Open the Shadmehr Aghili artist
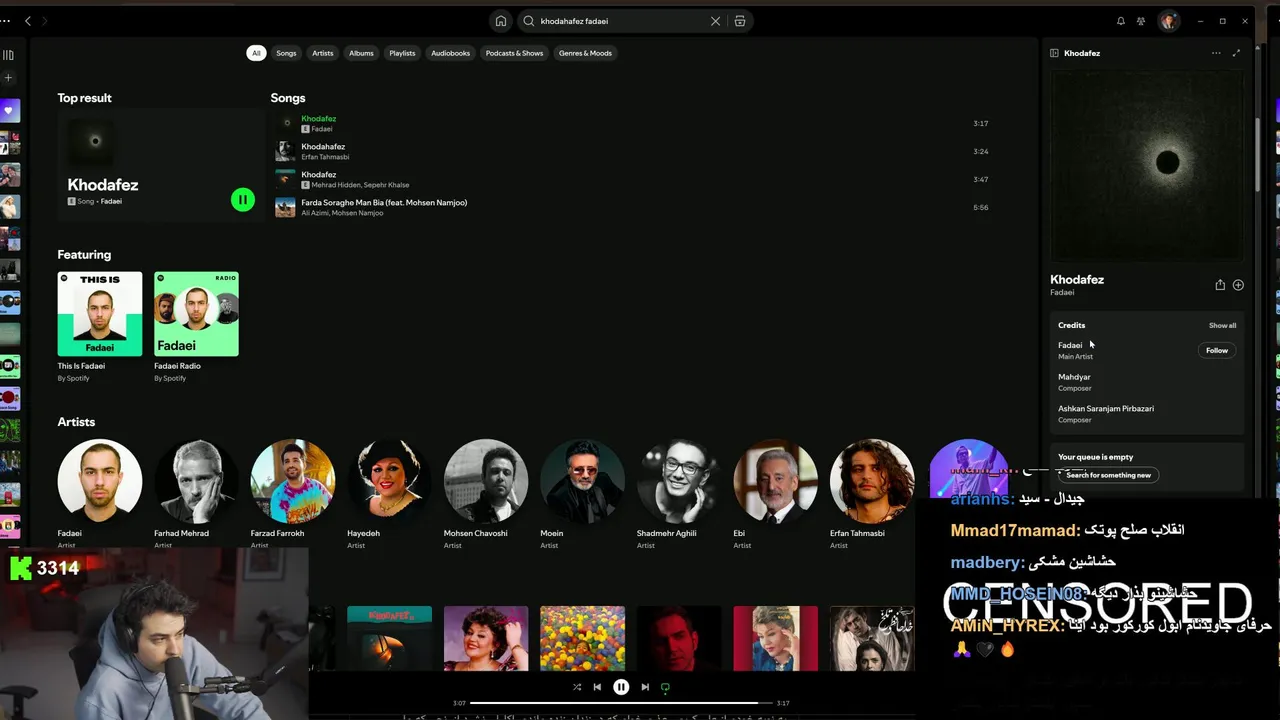 point(679,481)
